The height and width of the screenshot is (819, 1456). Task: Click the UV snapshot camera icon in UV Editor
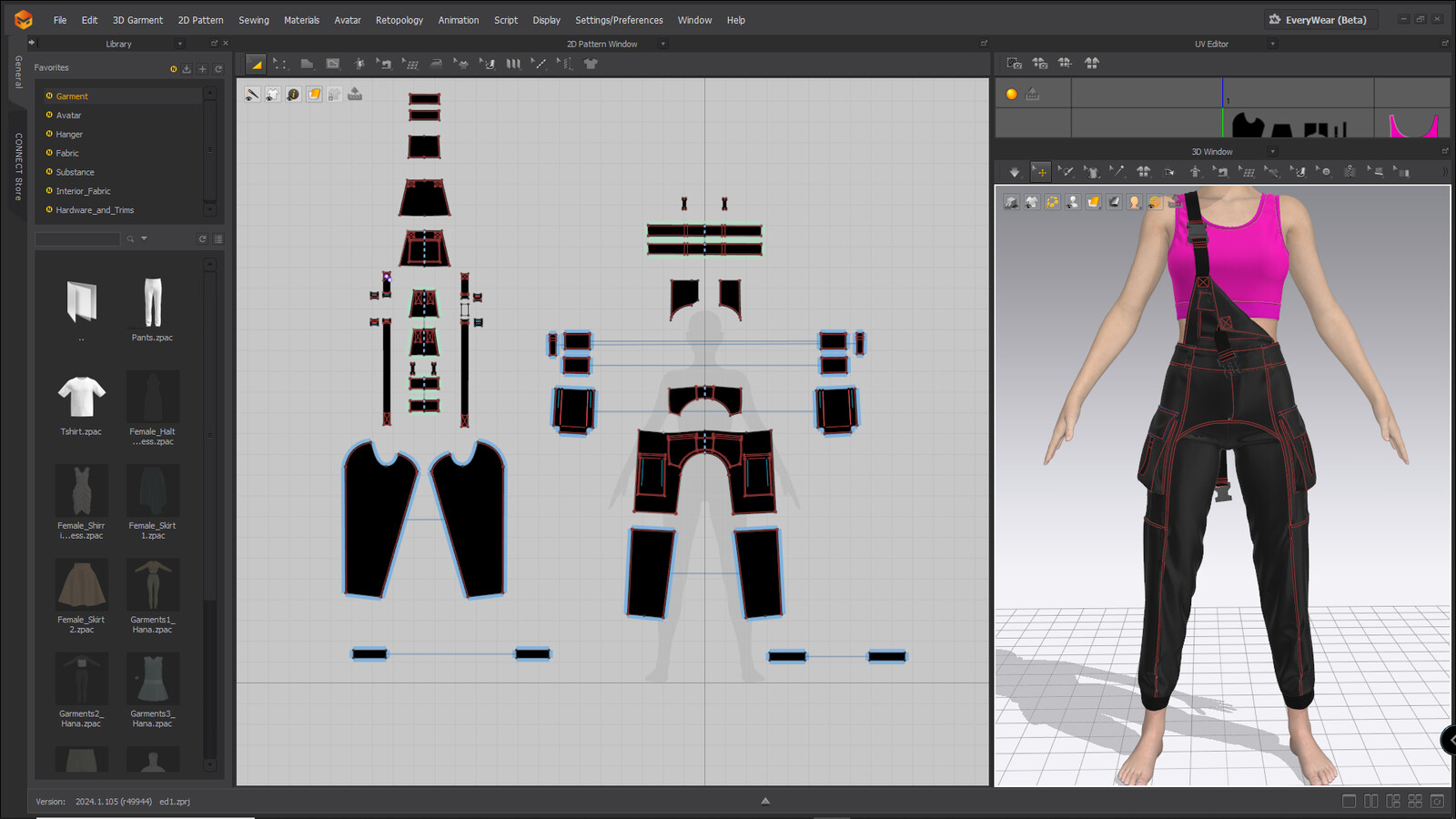pos(1014,63)
